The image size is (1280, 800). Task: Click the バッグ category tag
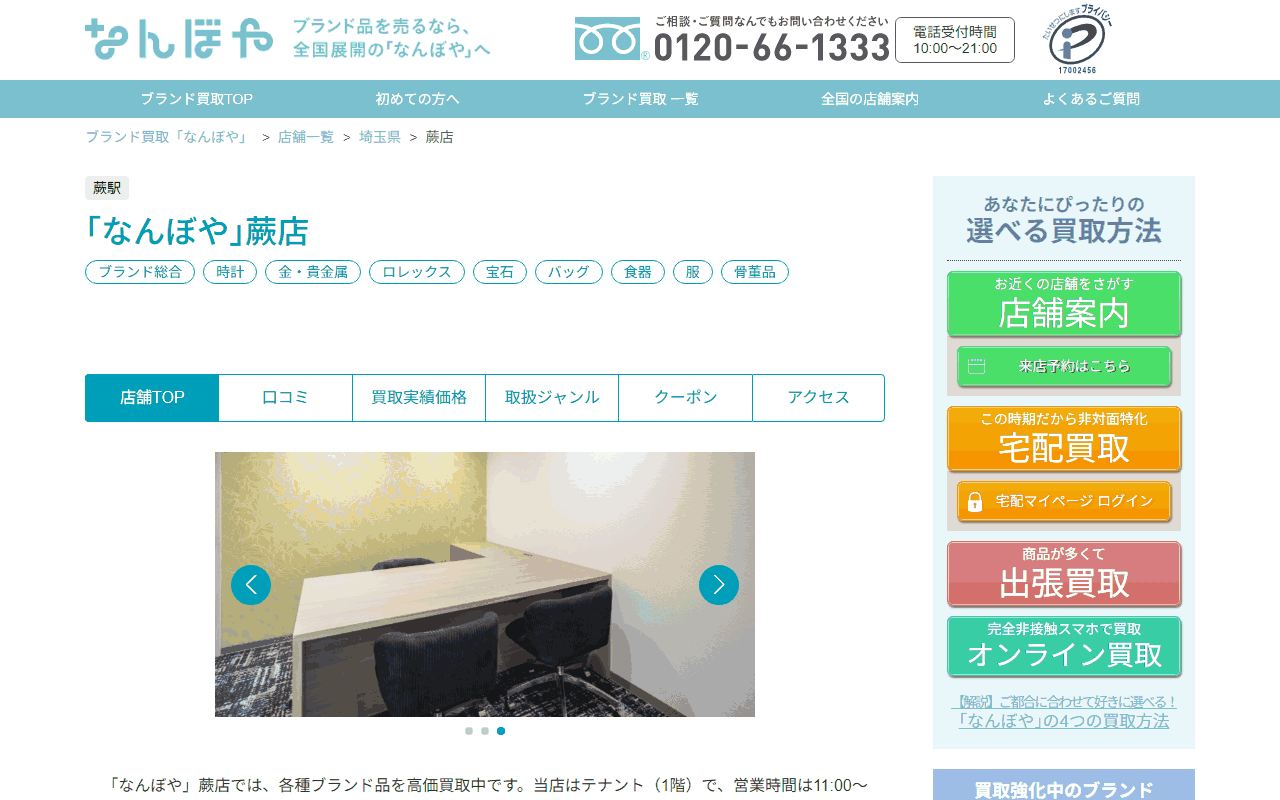(569, 272)
